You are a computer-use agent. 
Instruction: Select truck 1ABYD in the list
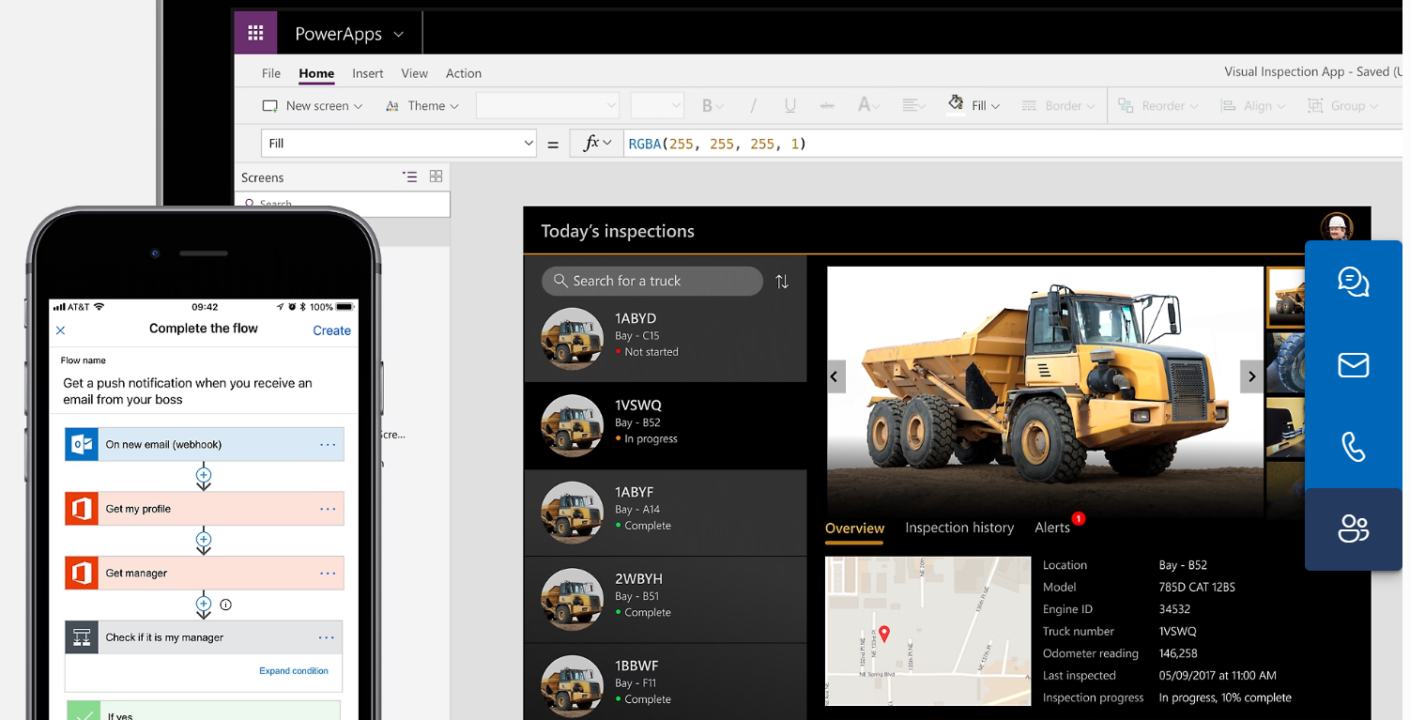(x=665, y=340)
